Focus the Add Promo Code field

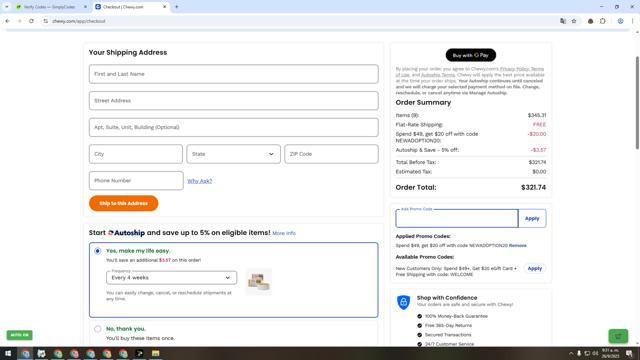(x=457, y=218)
